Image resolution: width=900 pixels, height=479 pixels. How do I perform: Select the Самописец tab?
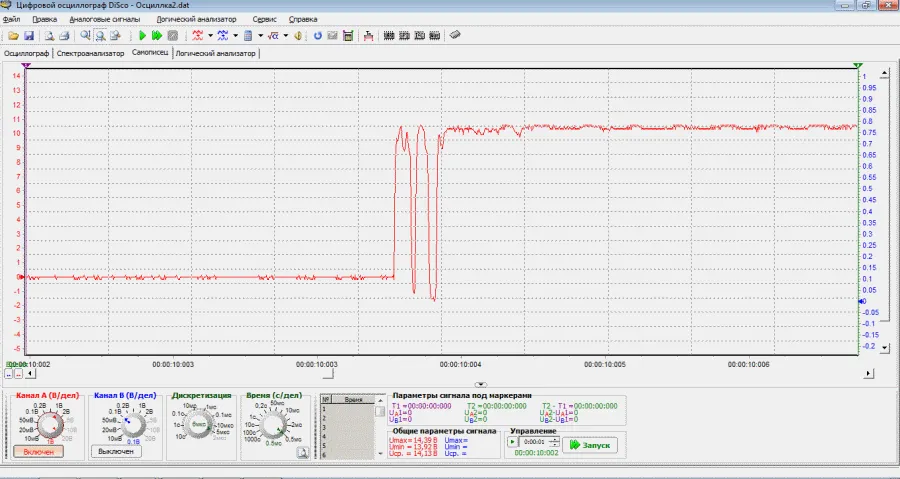[x=150, y=53]
